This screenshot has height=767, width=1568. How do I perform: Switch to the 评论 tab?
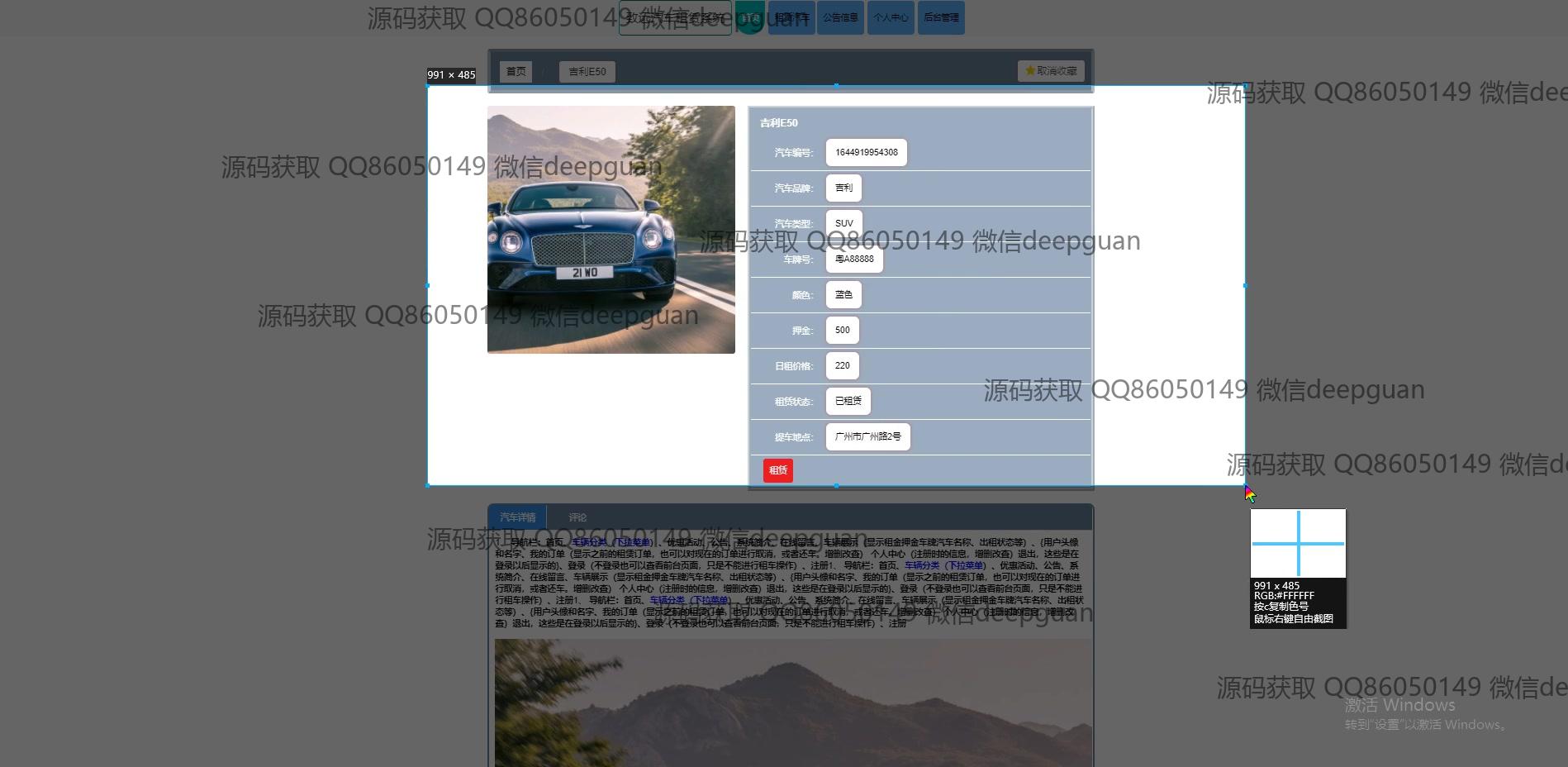tap(577, 517)
